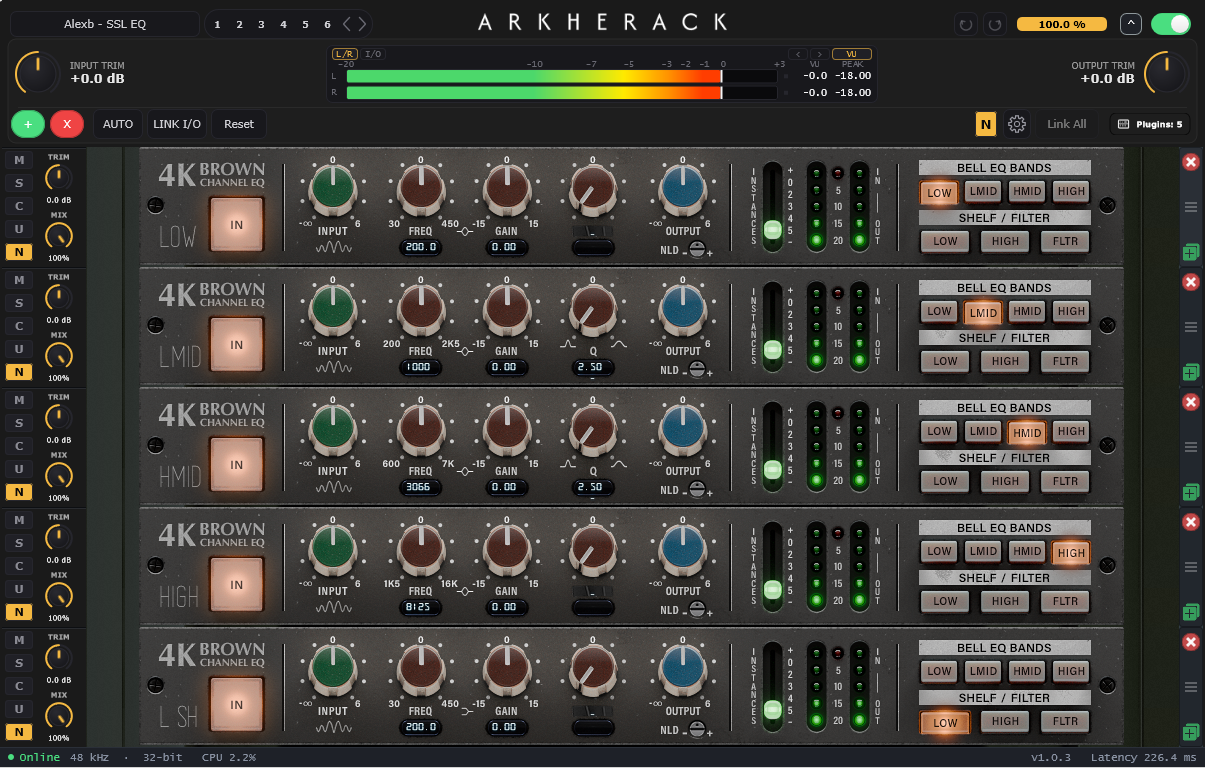The height and width of the screenshot is (768, 1205).
Task: Go to the previous preset with the left chevron
Action: coord(347,24)
